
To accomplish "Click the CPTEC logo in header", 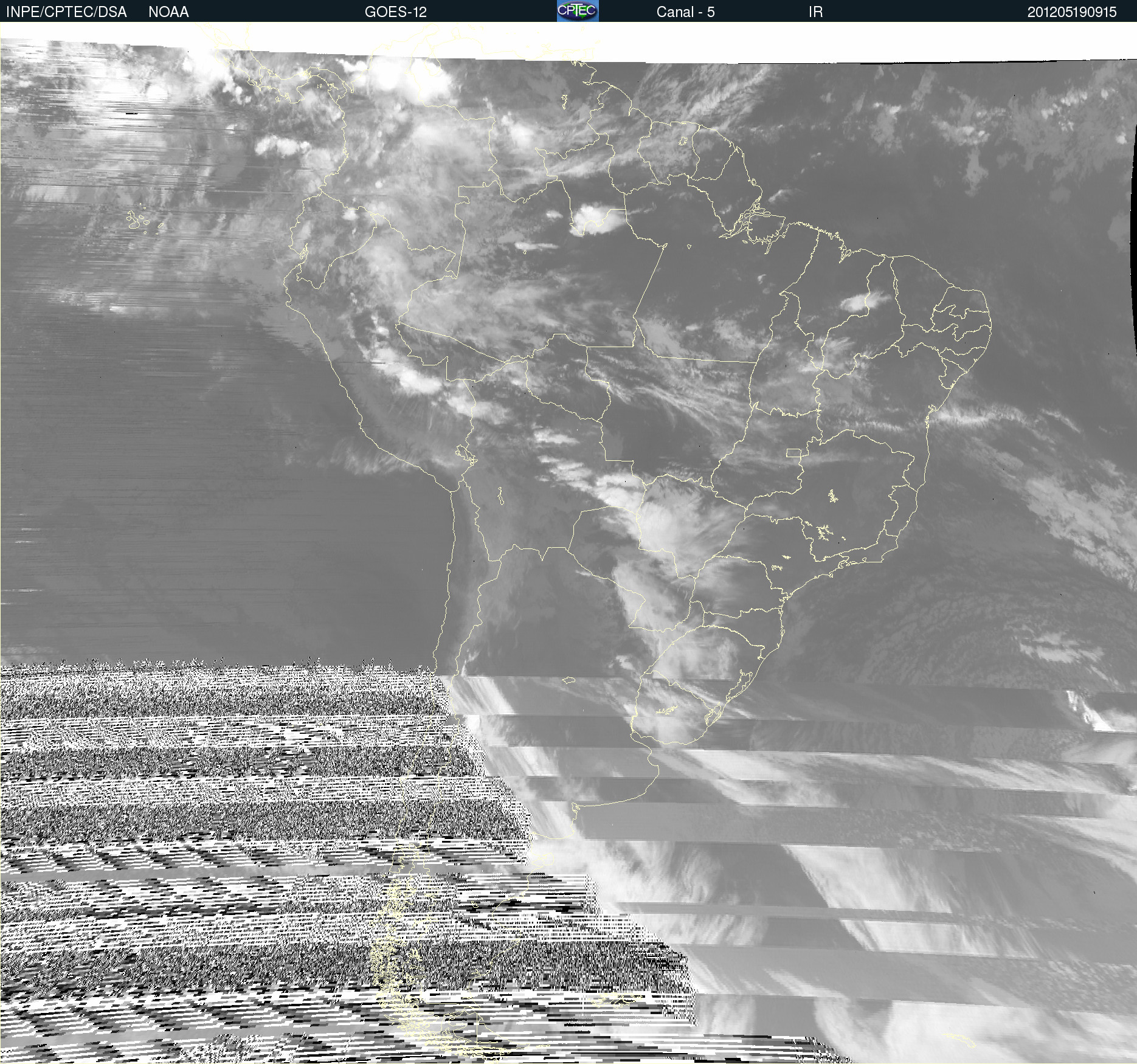I will [x=578, y=11].
